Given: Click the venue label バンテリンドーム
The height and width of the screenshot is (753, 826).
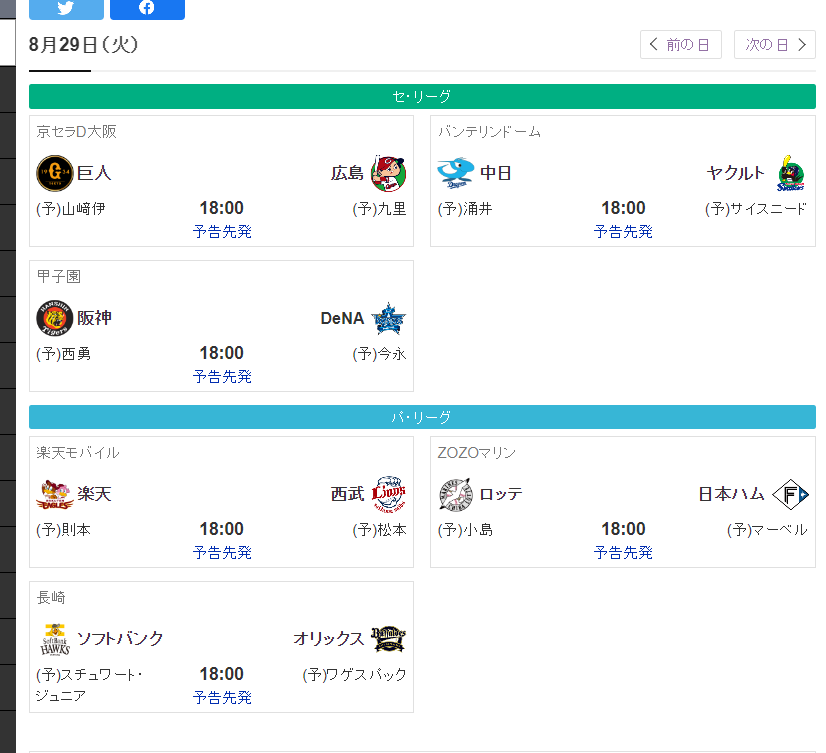Looking at the screenshot, I should click(x=489, y=131).
